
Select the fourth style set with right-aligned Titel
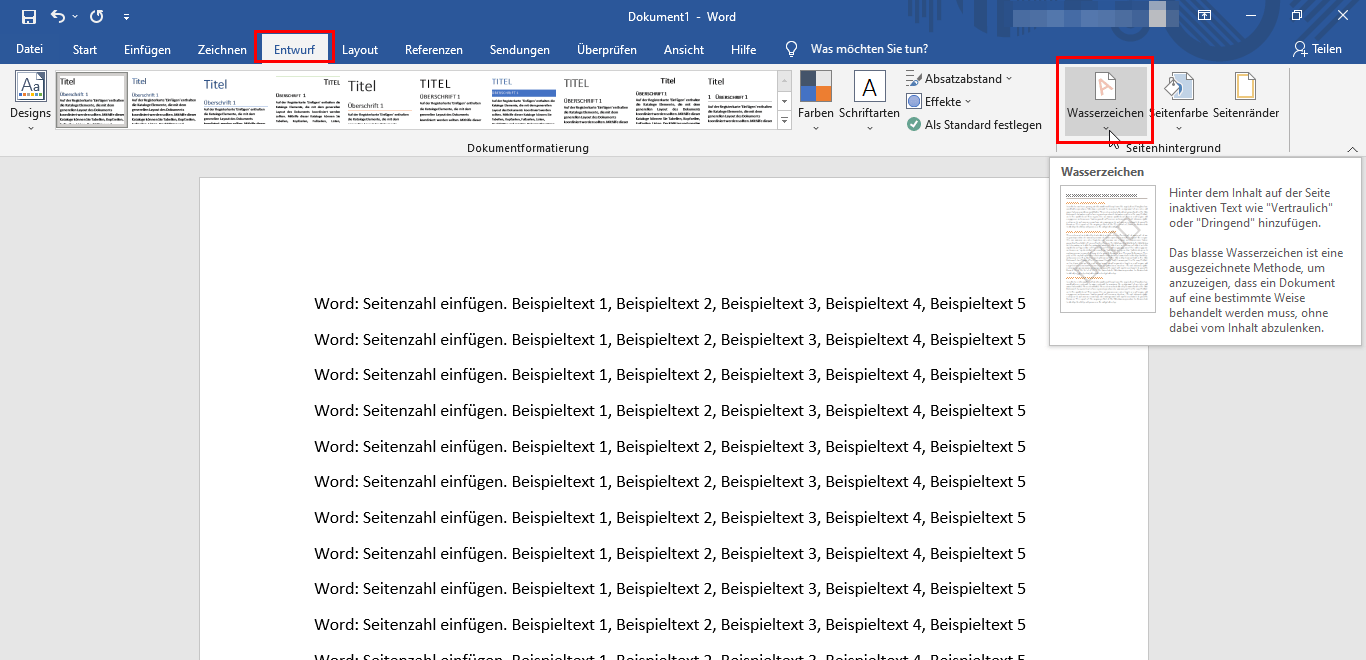click(308, 99)
